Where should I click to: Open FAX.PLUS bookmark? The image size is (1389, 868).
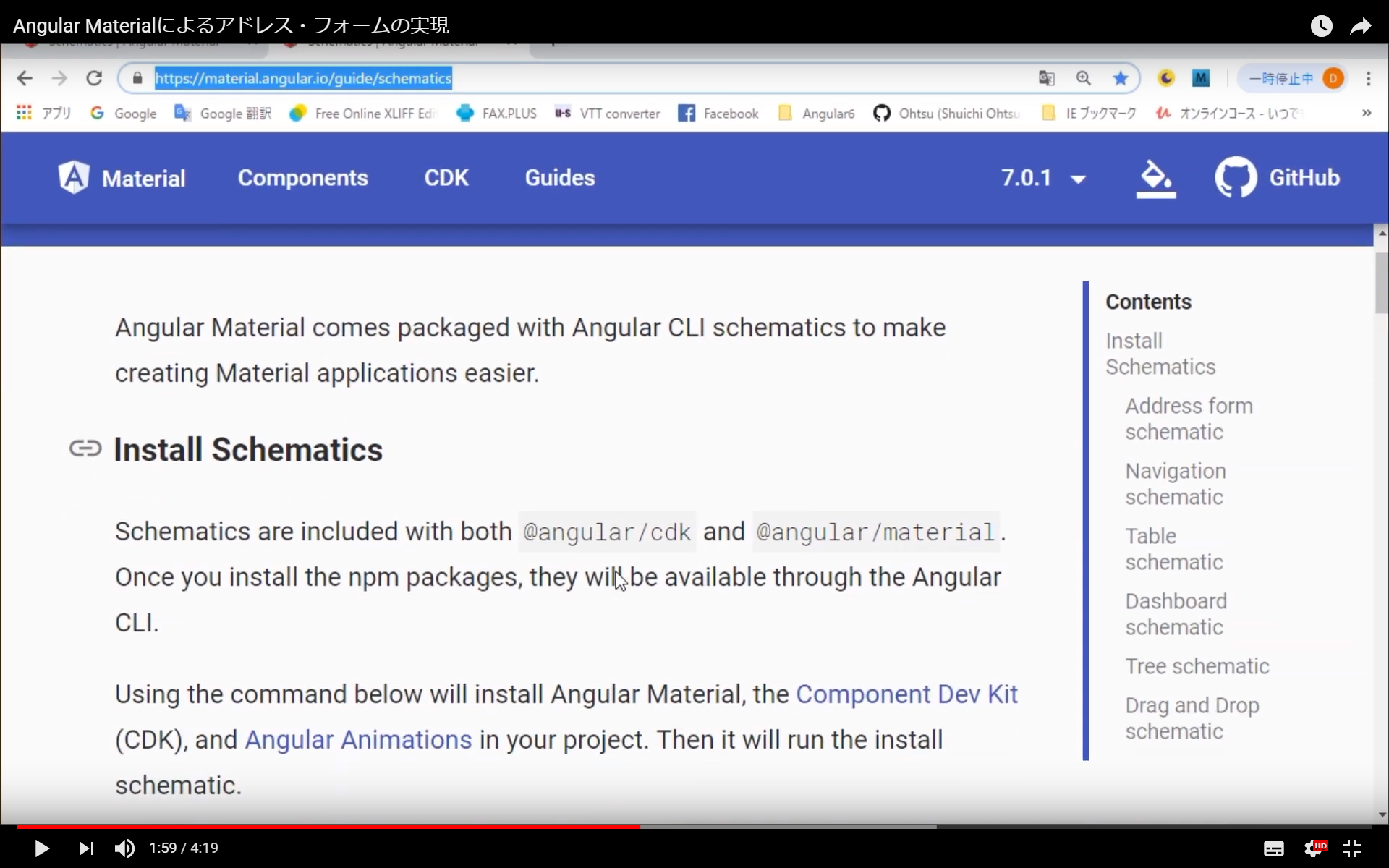pyautogui.click(x=496, y=114)
